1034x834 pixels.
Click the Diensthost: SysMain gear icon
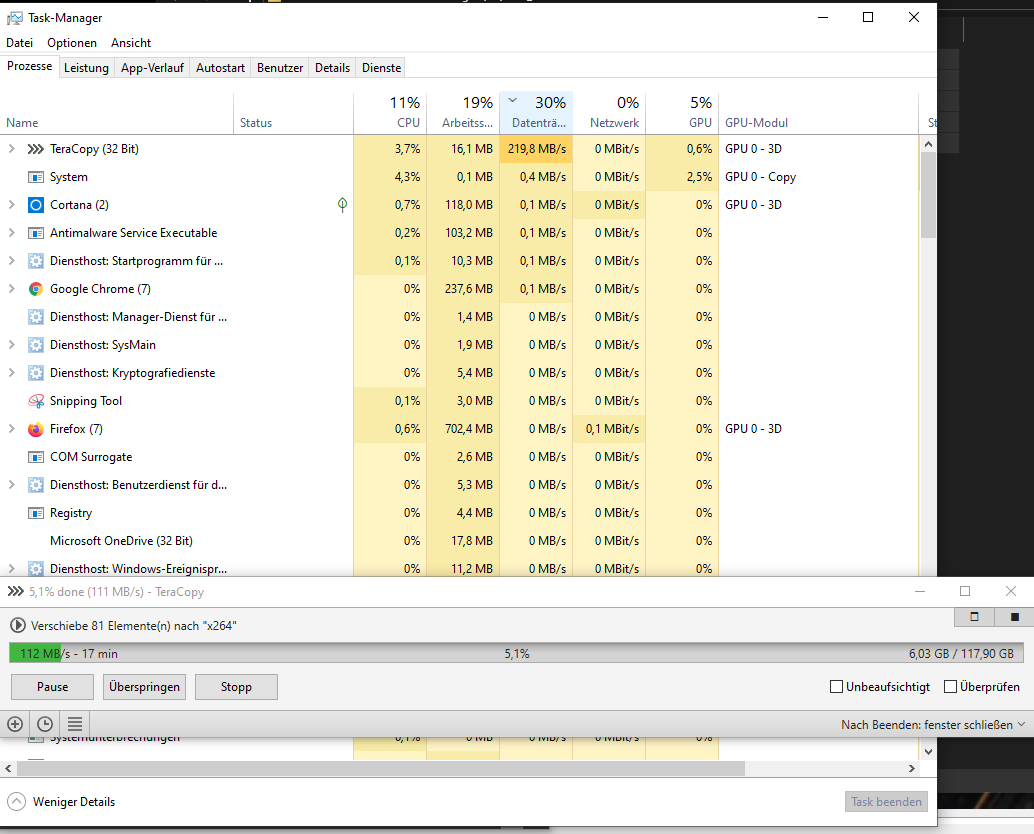coord(36,345)
